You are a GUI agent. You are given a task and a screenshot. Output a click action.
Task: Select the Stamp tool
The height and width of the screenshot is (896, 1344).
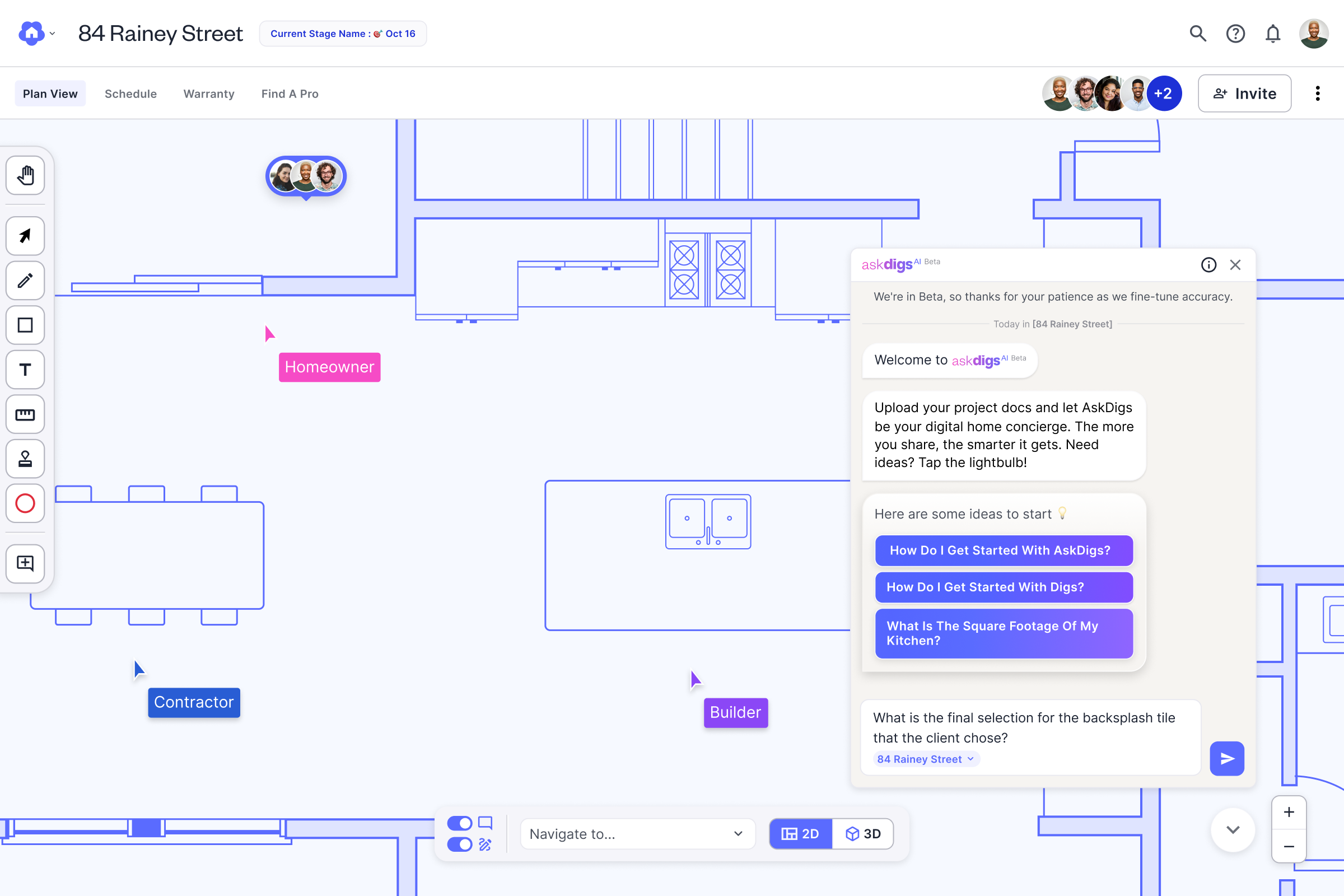[x=25, y=459]
